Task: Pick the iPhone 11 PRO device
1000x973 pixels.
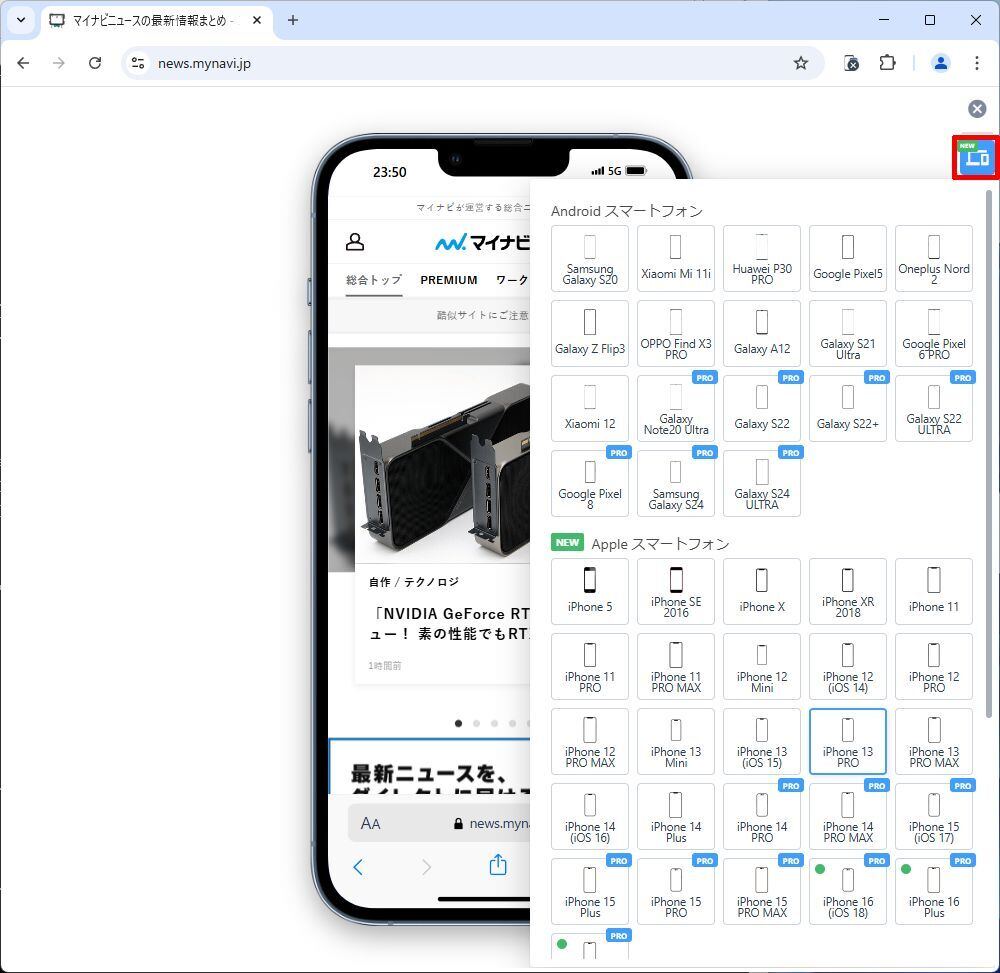Action: coord(590,667)
